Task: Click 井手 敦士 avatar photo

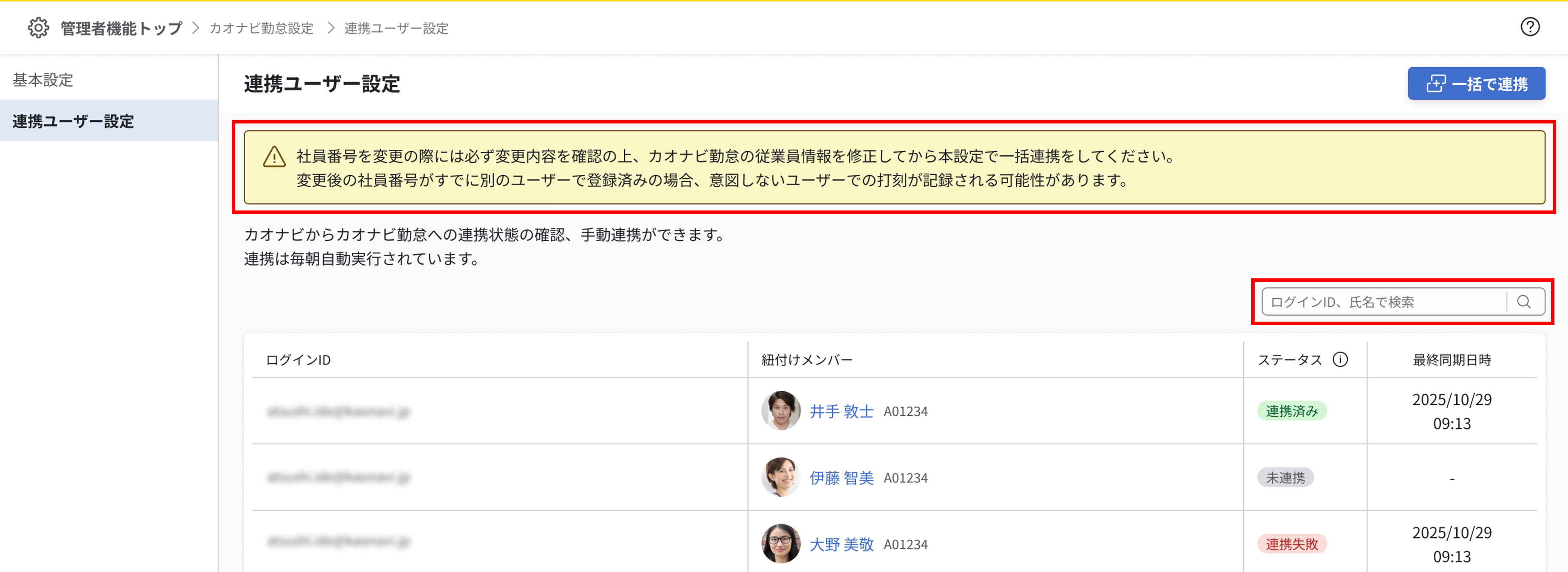Action: (x=780, y=411)
